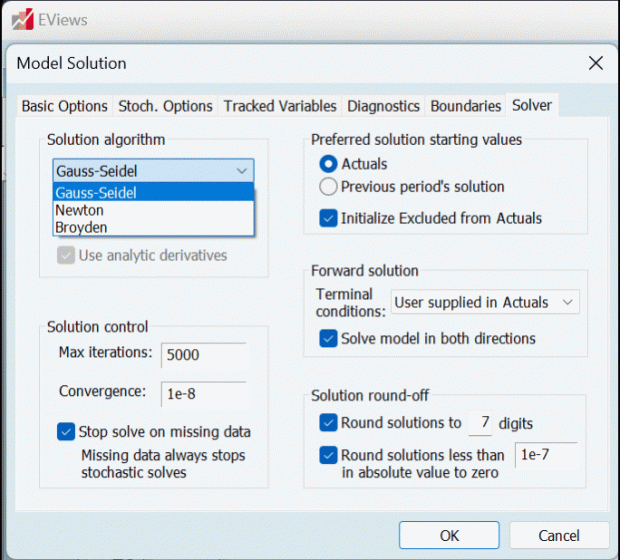Open the Stoch. Options tab
Image resolution: width=620 pixels, height=560 pixels.
[x=165, y=106]
